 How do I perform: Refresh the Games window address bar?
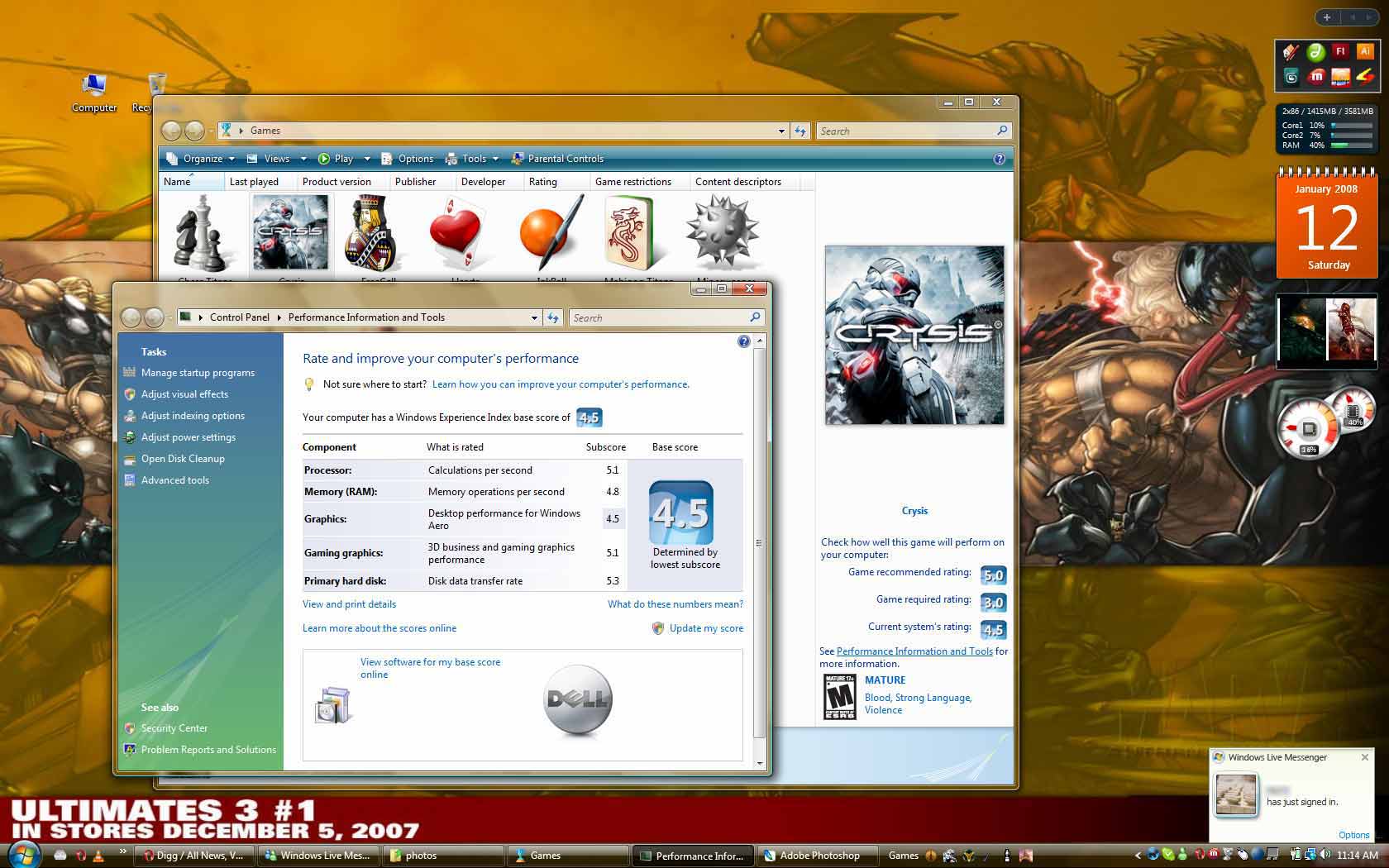click(800, 131)
